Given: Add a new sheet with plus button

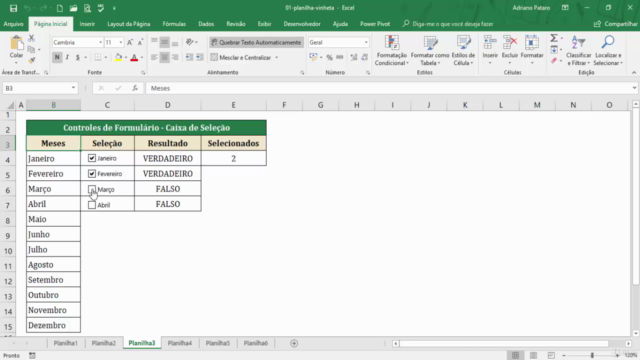Looking at the screenshot, I should [x=294, y=343].
